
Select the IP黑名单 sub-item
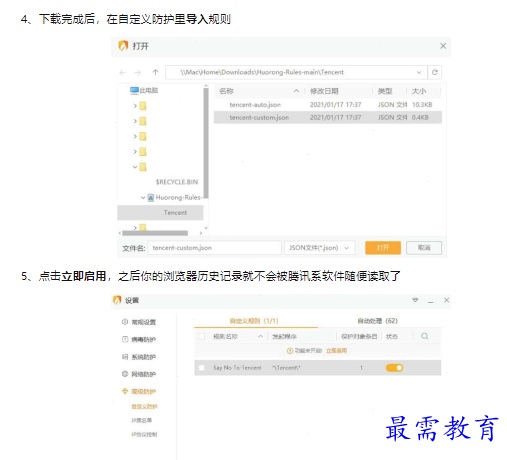click(x=142, y=420)
